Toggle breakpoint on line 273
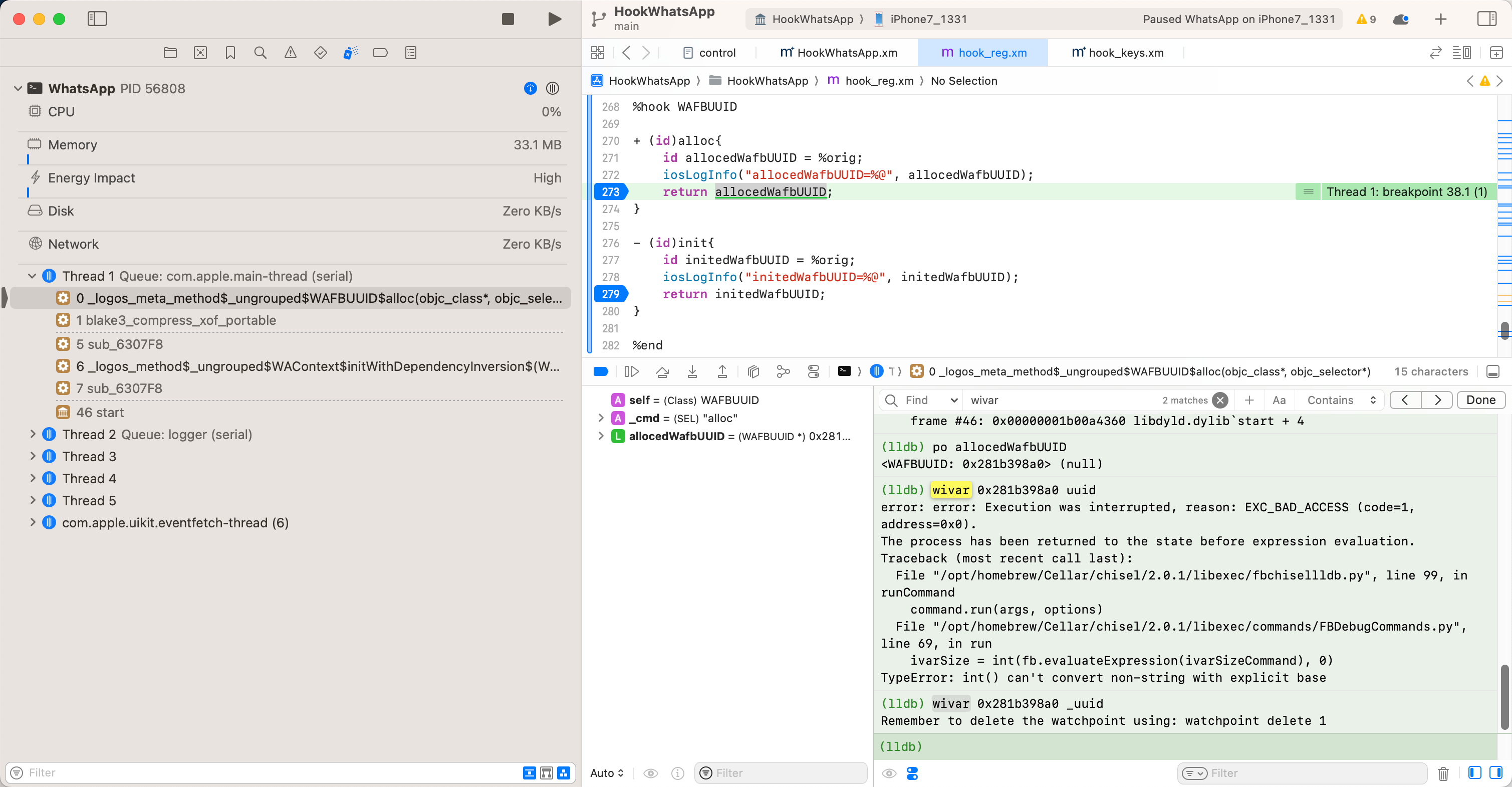1512x787 pixels. 610,191
